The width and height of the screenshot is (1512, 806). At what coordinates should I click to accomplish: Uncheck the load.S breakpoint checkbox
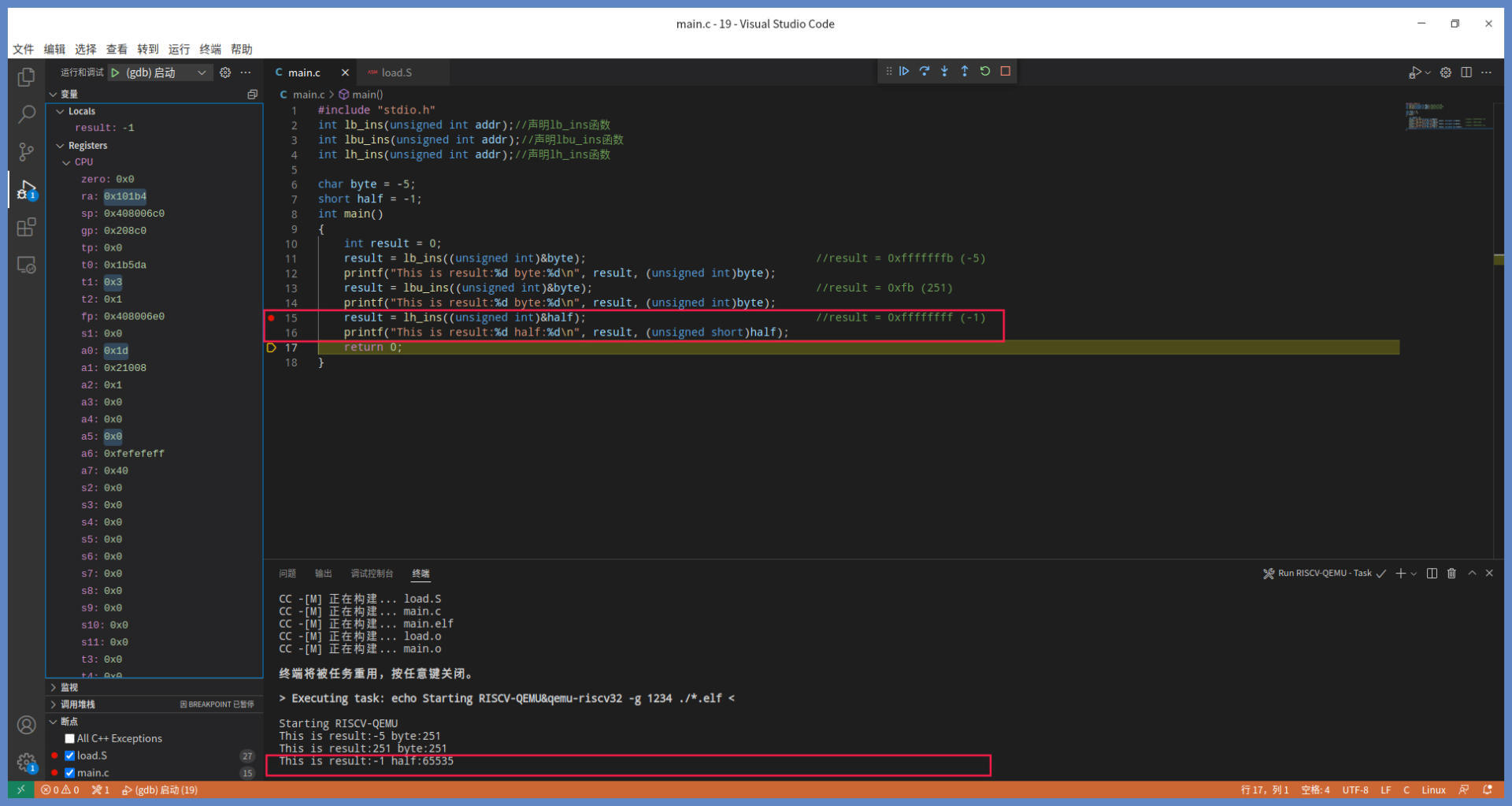70,756
